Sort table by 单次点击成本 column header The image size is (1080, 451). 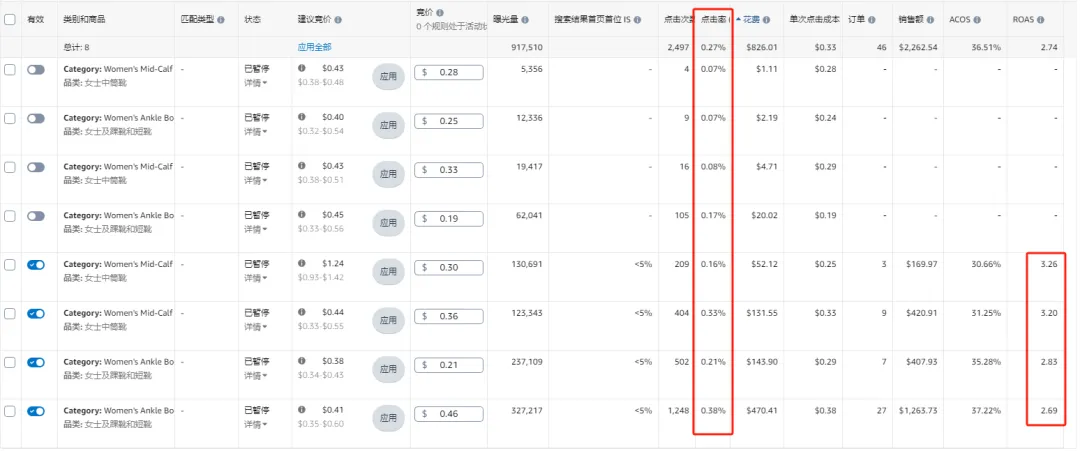pos(814,20)
